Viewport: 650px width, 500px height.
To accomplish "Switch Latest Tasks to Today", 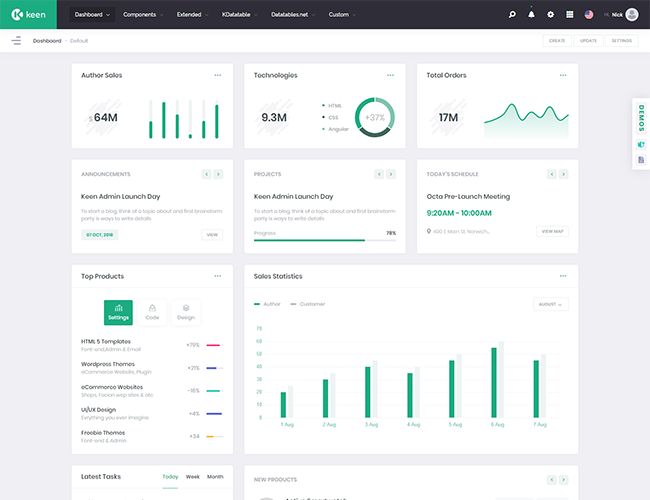I will click(170, 477).
